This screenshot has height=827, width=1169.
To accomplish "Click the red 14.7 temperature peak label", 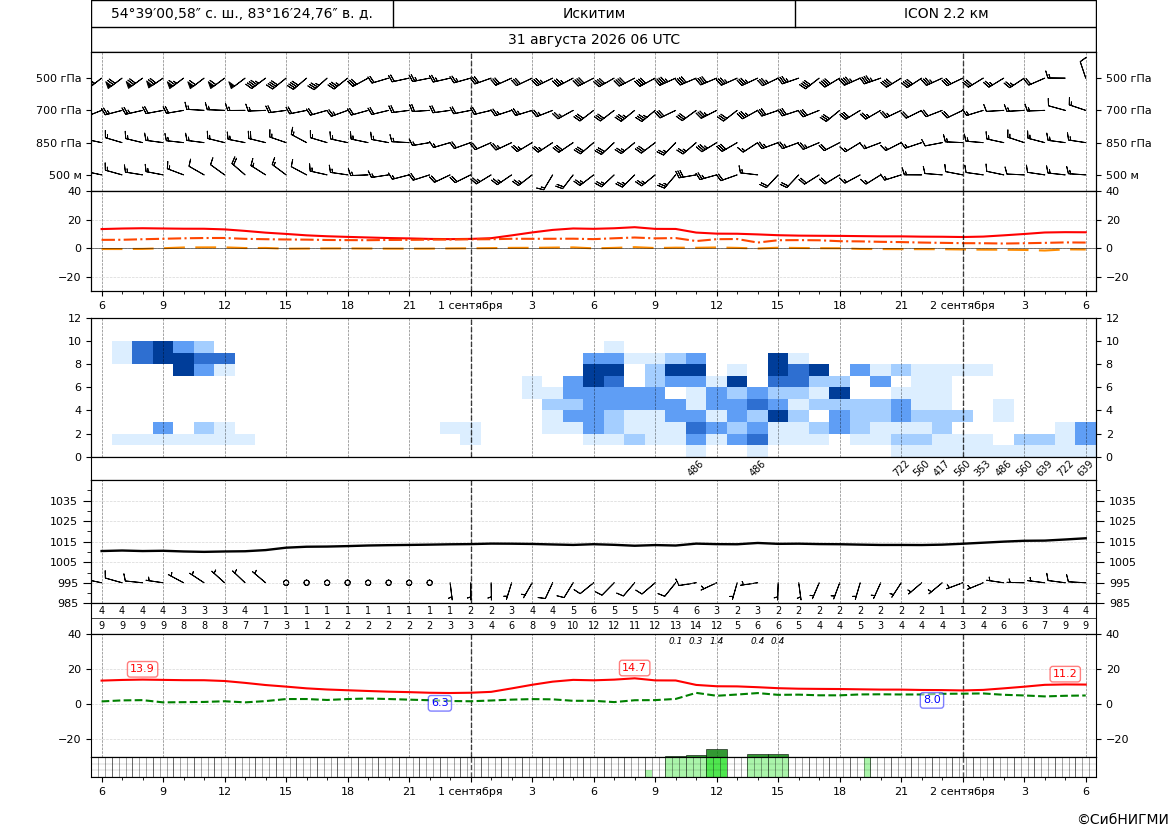I will coord(634,667).
